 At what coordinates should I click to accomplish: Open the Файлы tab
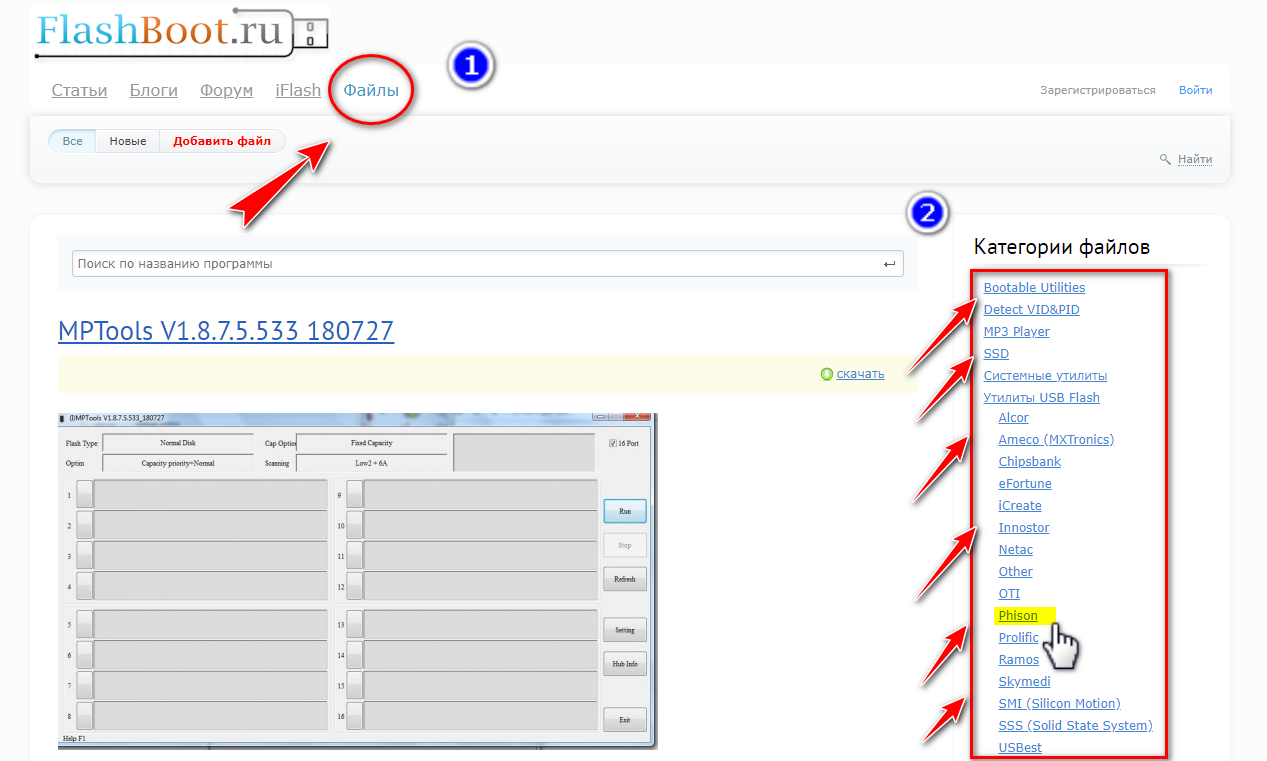tap(371, 90)
